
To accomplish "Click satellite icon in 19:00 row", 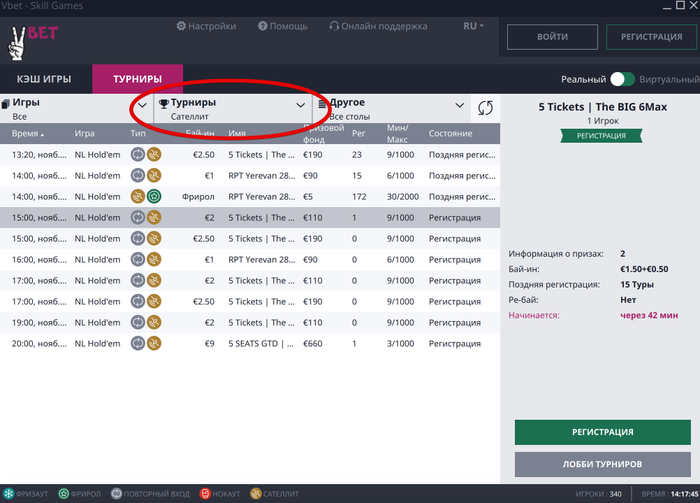I will (x=154, y=322).
